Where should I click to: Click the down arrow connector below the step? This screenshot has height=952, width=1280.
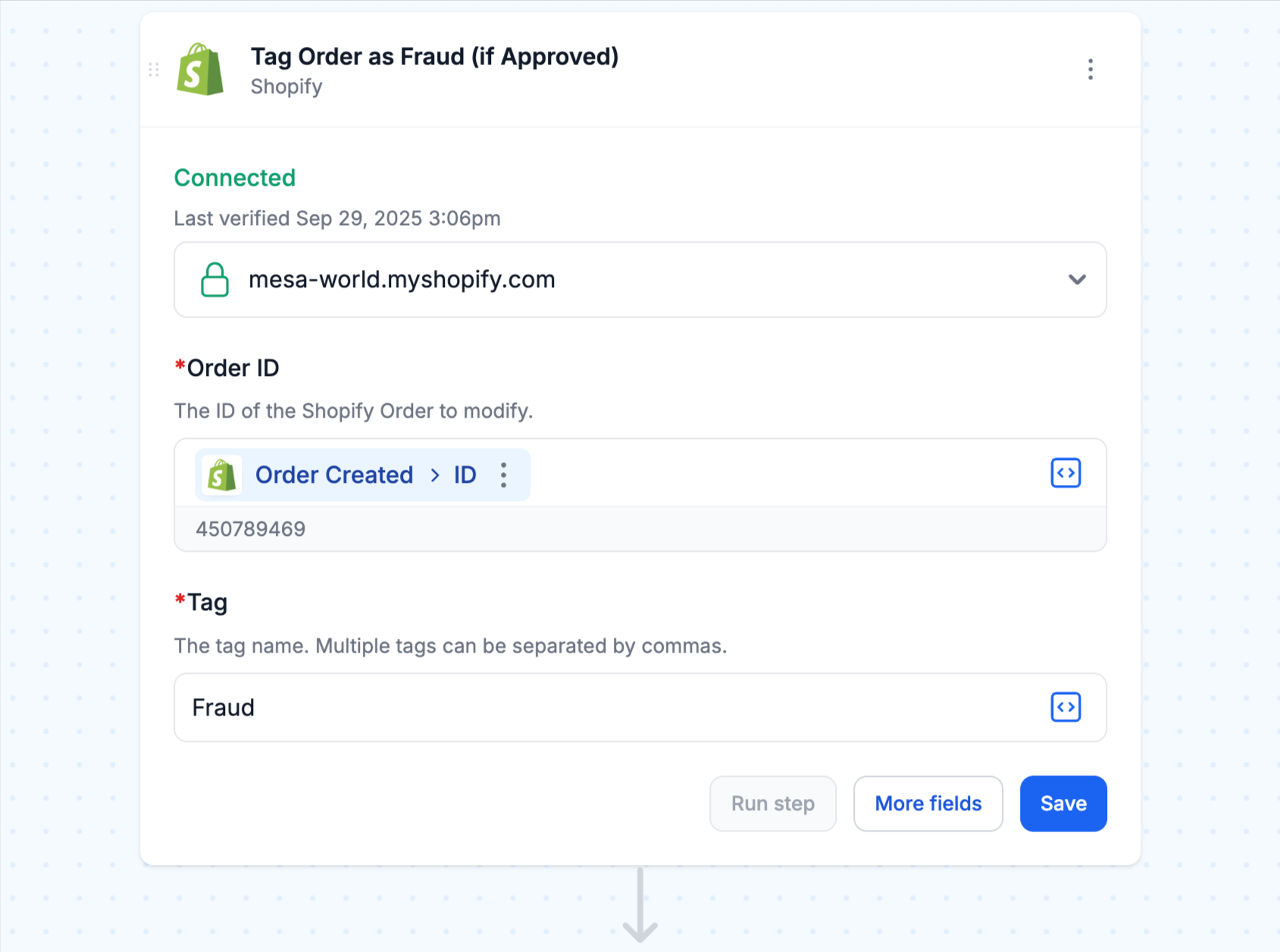(640, 905)
